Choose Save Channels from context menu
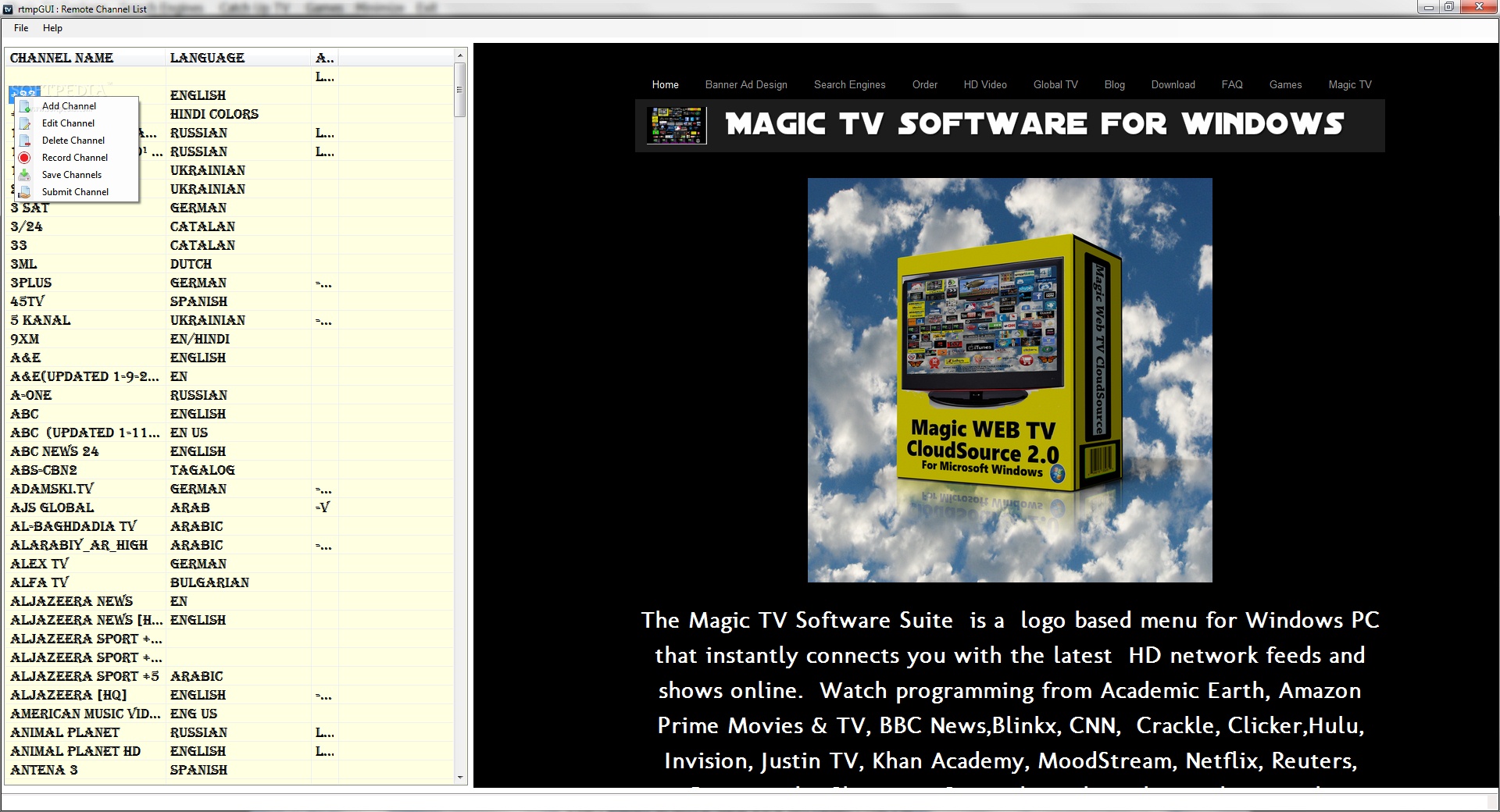 tap(77, 175)
